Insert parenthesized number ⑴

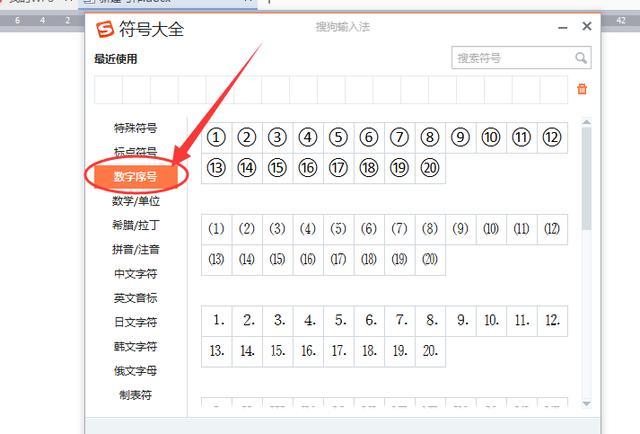(x=216, y=229)
